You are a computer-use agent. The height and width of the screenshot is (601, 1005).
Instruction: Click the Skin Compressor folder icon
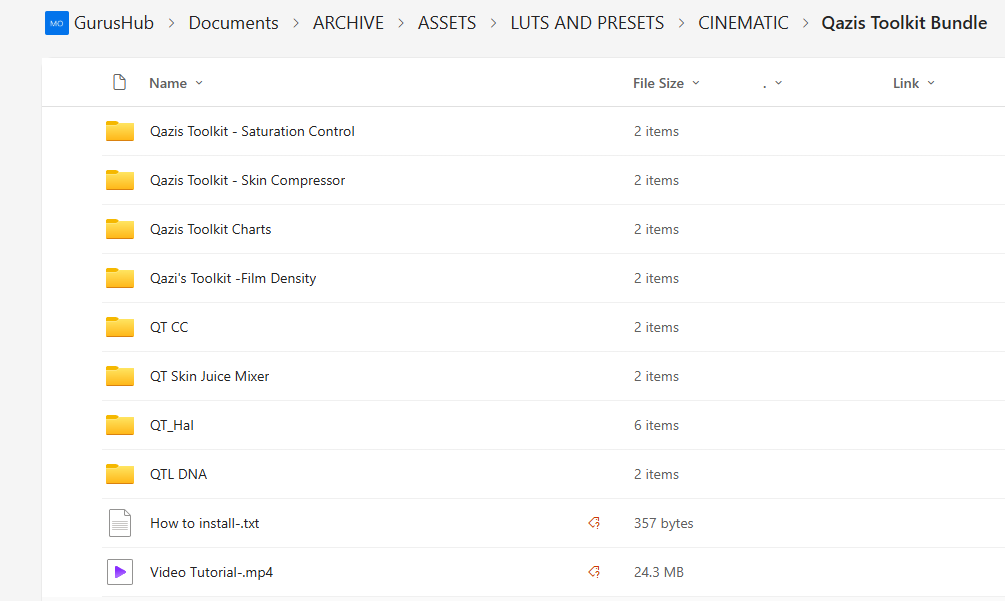click(x=120, y=180)
